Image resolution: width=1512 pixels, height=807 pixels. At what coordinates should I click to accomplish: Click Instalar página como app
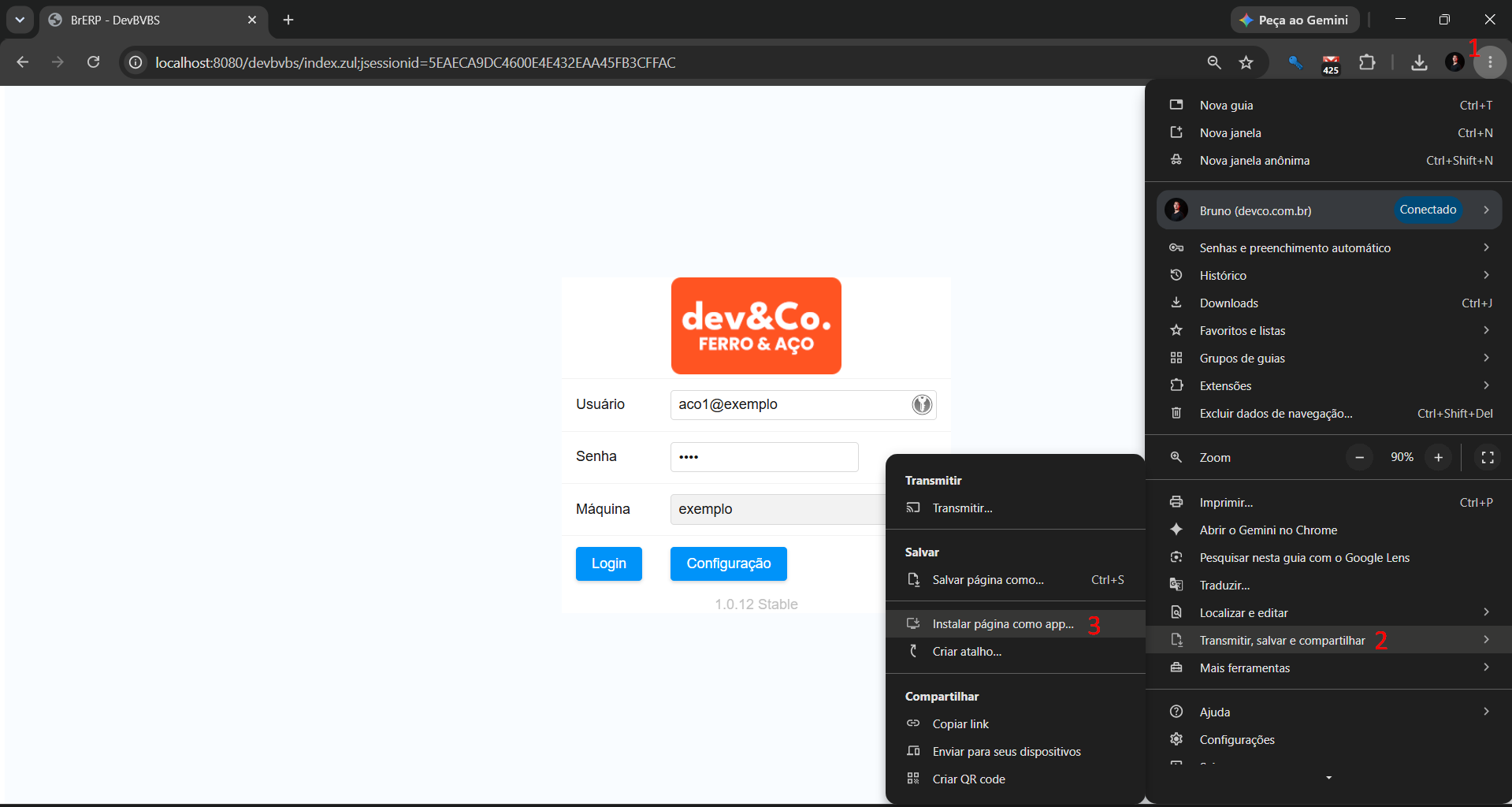[x=1016, y=624]
